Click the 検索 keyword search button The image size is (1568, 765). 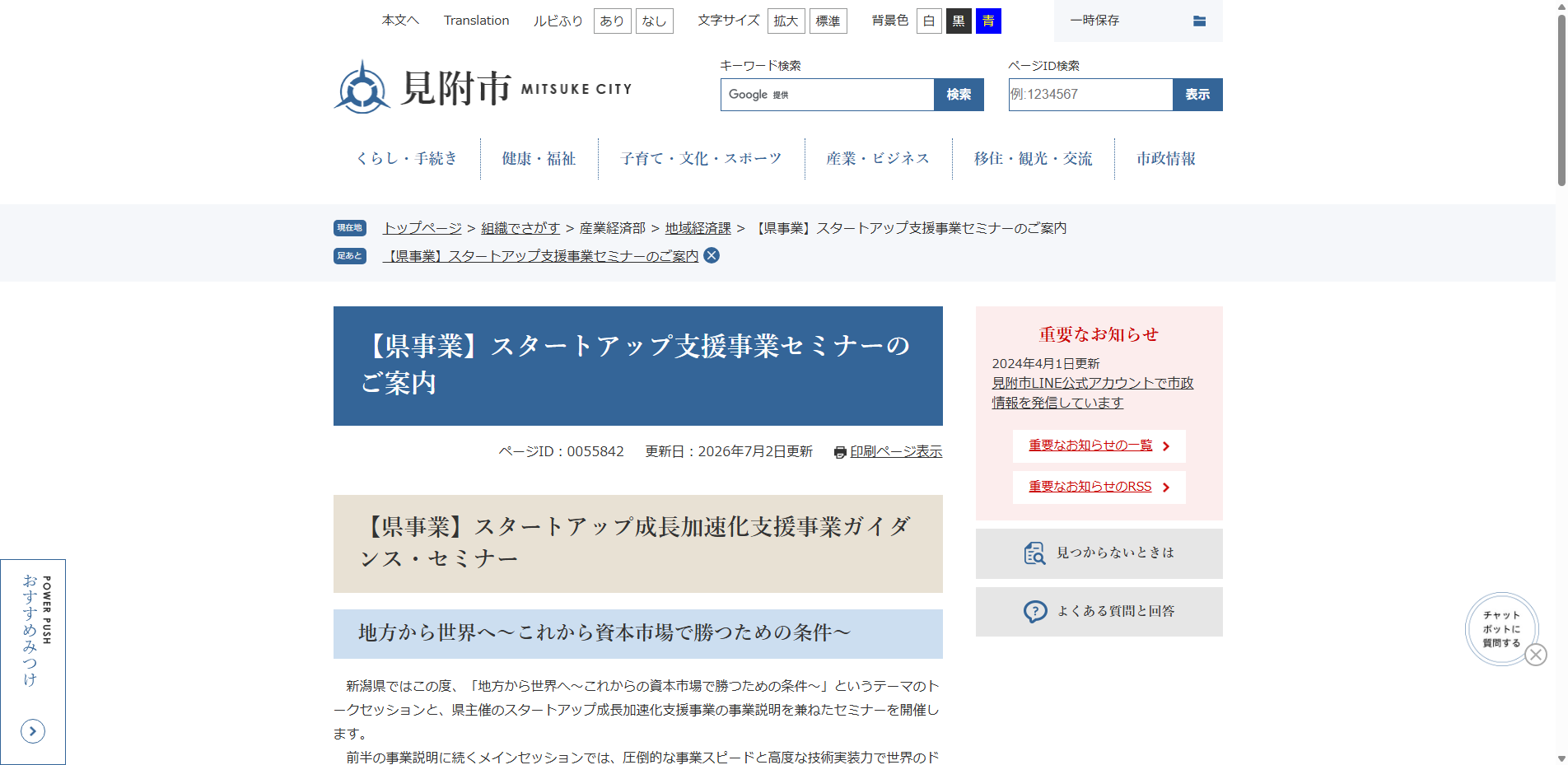click(x=959, y=95)
